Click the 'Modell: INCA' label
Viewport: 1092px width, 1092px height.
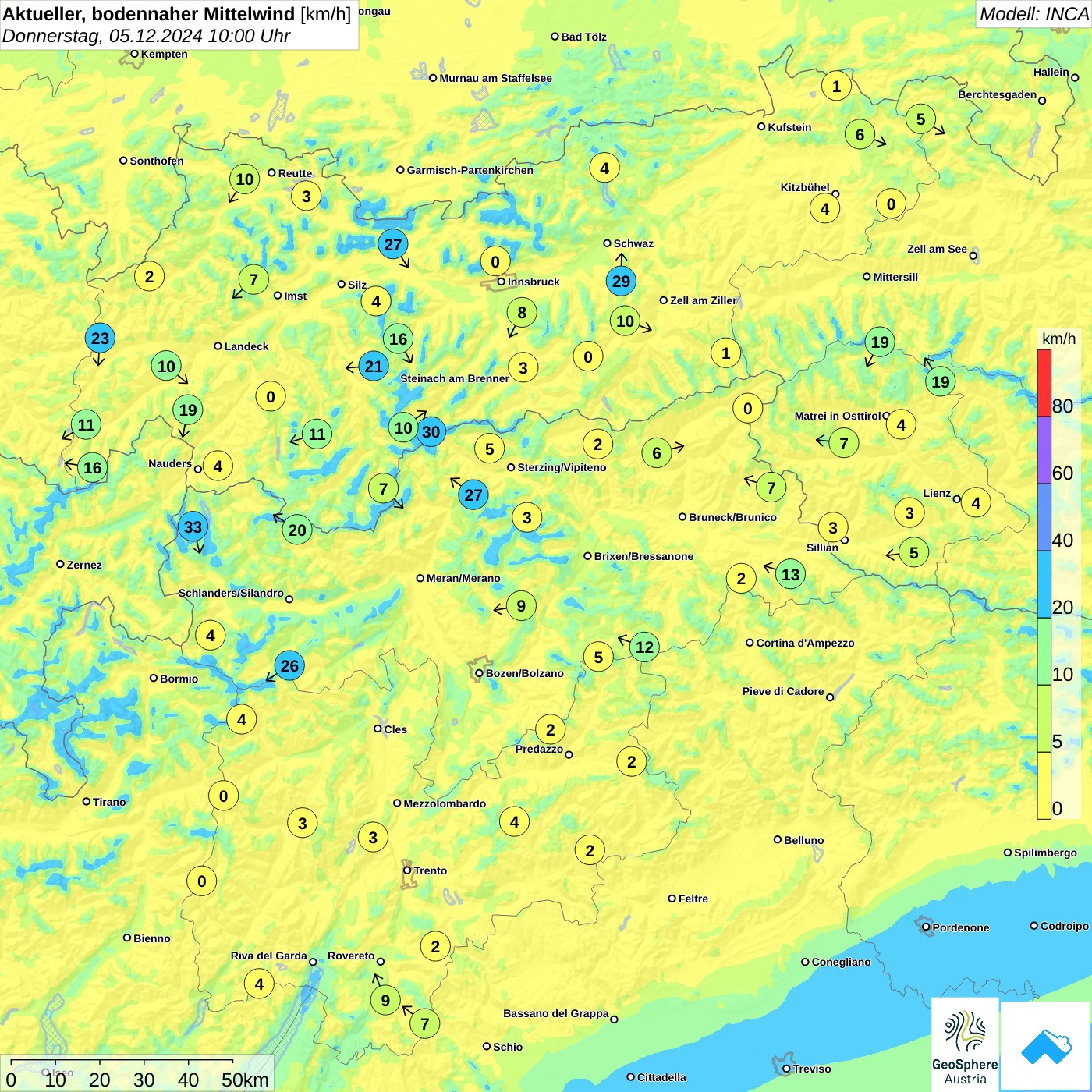click(1033, 14)
